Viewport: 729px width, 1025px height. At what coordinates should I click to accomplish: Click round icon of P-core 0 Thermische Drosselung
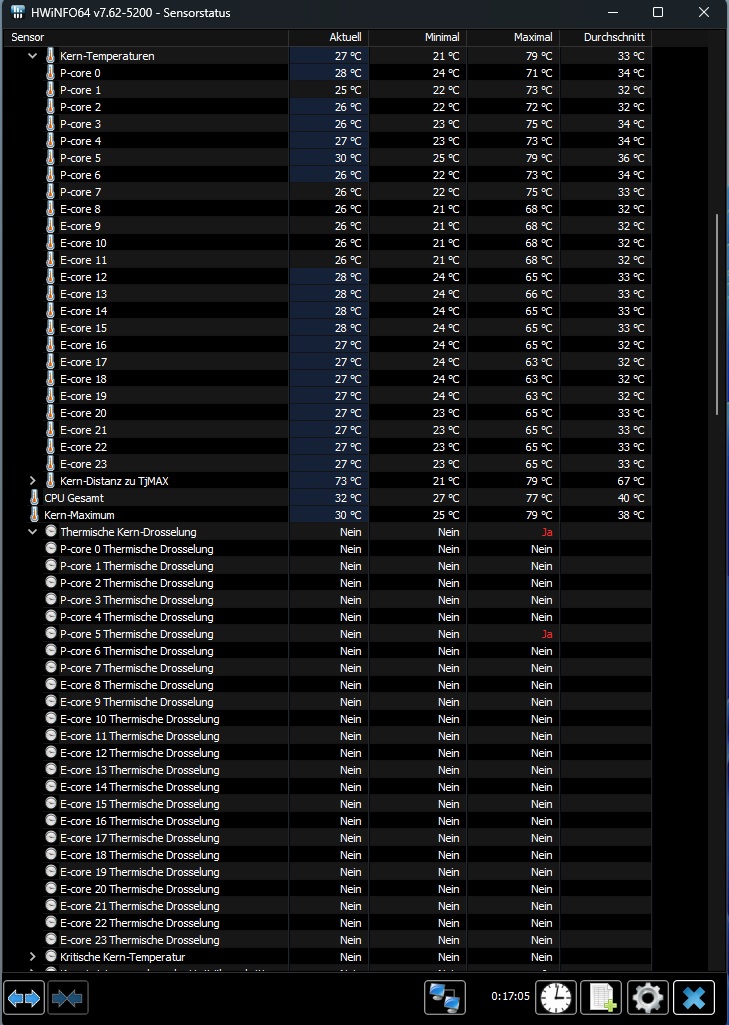[51, 548]
